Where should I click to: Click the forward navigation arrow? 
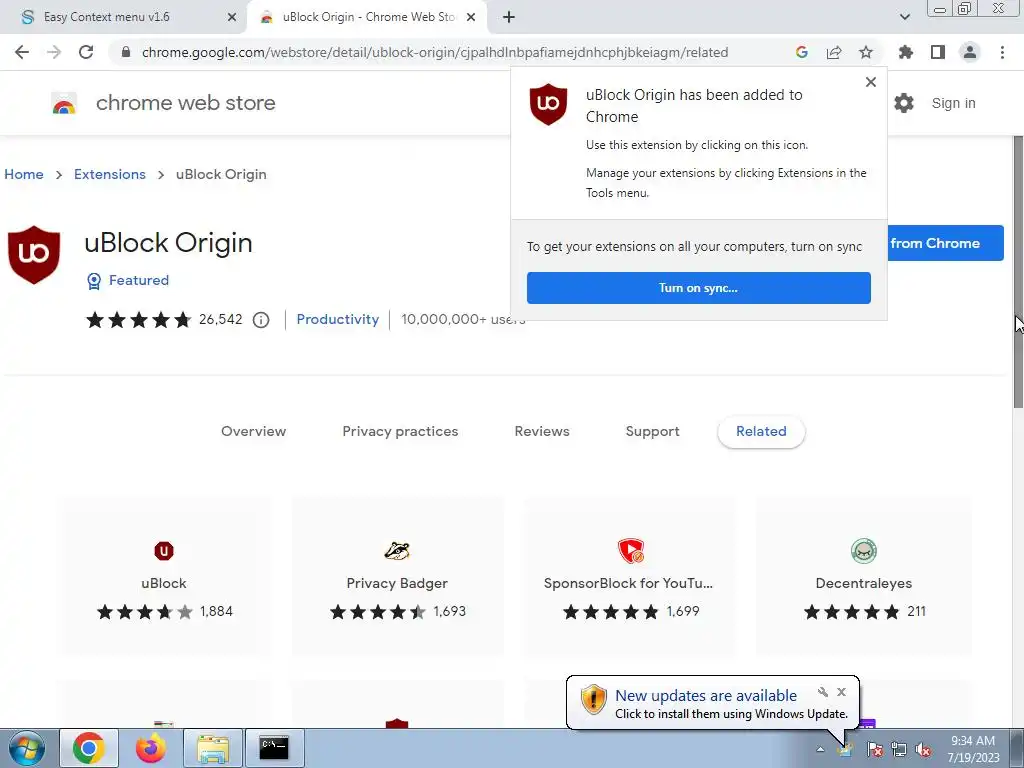click(54, 52)
